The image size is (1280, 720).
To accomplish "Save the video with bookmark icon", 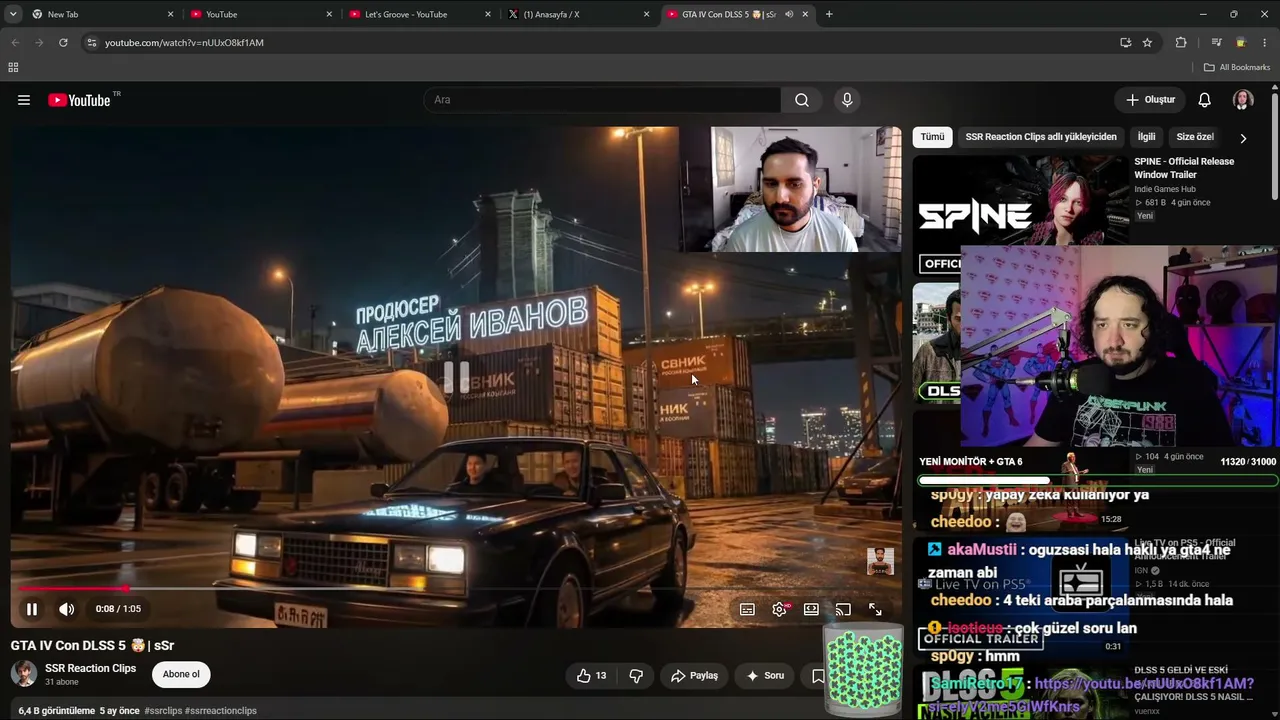I will tap(818, 676).
